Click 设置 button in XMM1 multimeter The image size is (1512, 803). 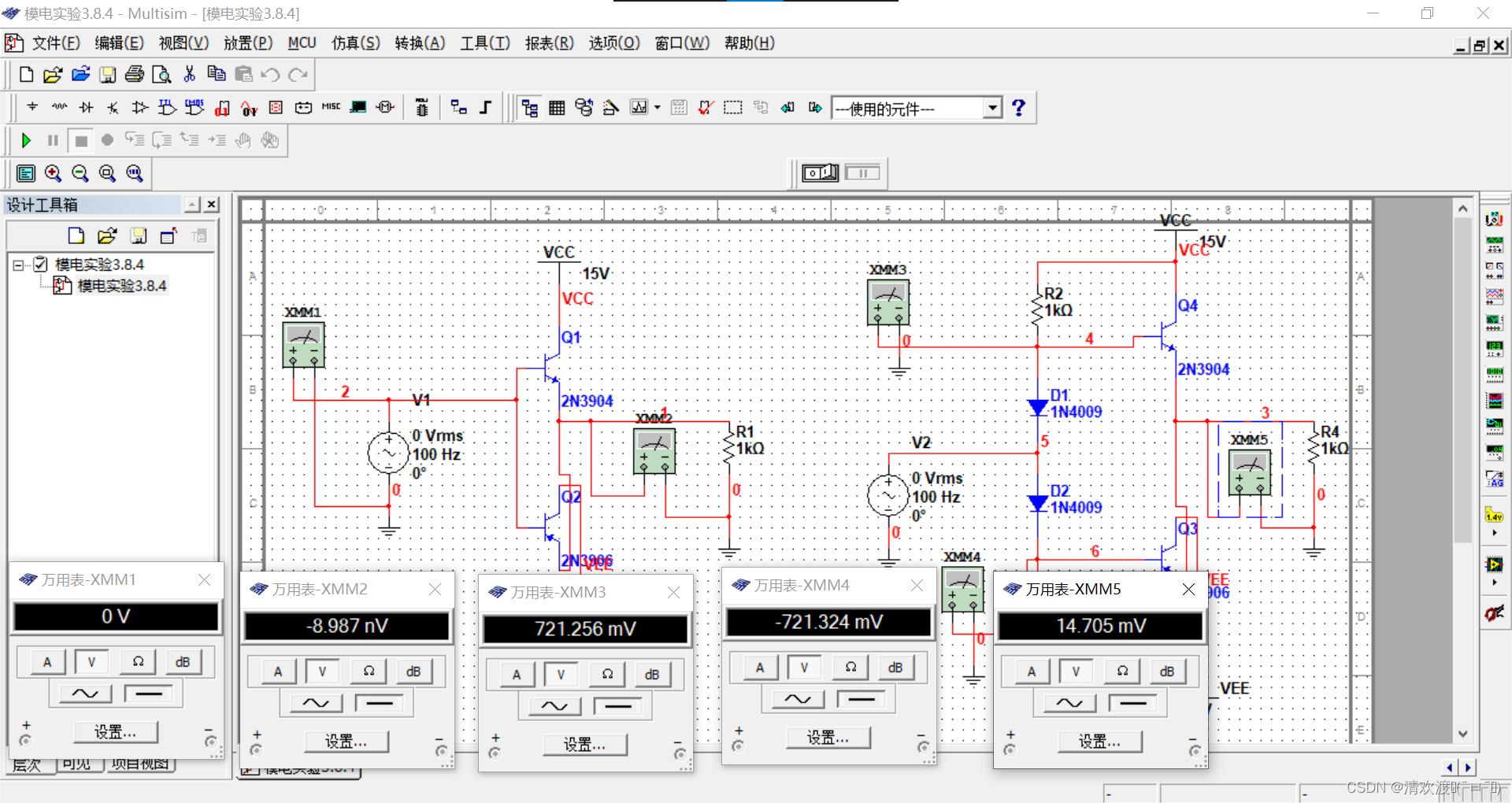[x=116, y=732]
